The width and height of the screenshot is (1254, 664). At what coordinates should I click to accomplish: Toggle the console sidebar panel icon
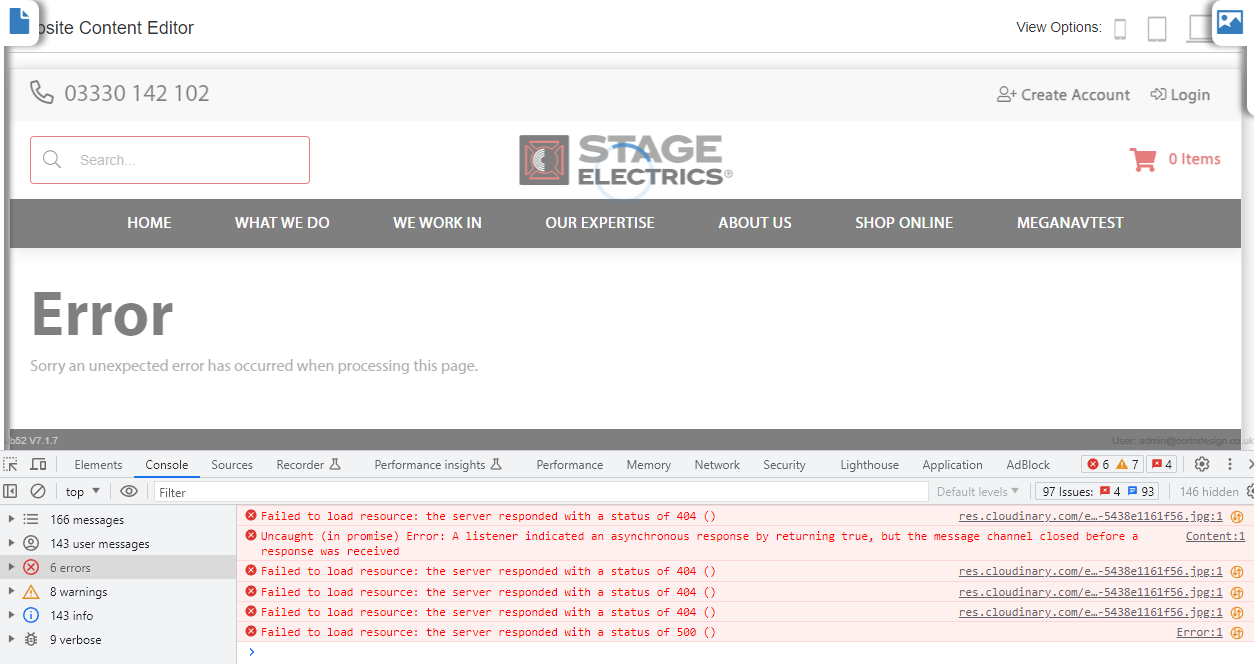(10, 491)
